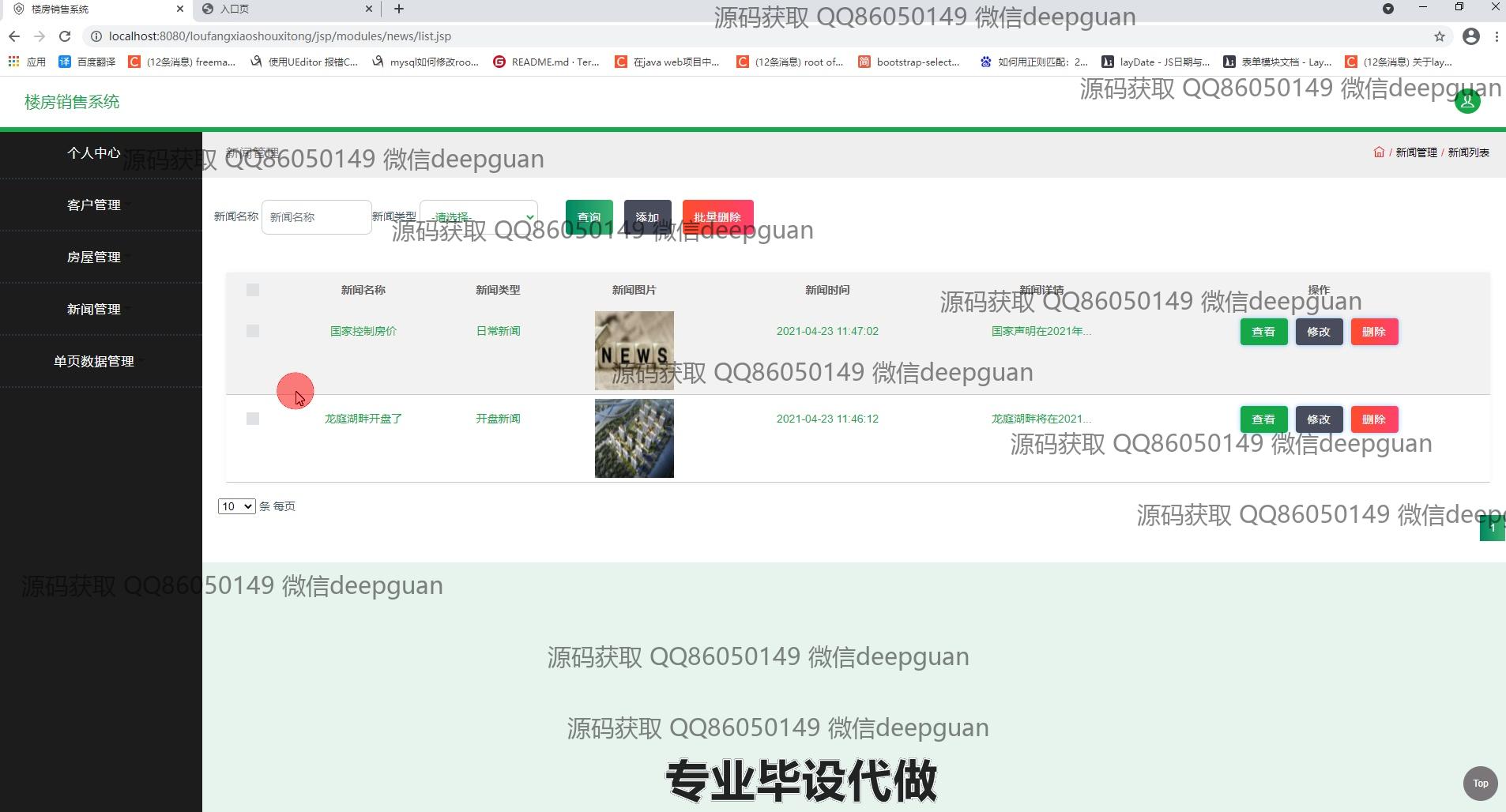Bookmark this page with the star icon
The height and width of the screenshot is (812, 1506).
point(1439,36)
